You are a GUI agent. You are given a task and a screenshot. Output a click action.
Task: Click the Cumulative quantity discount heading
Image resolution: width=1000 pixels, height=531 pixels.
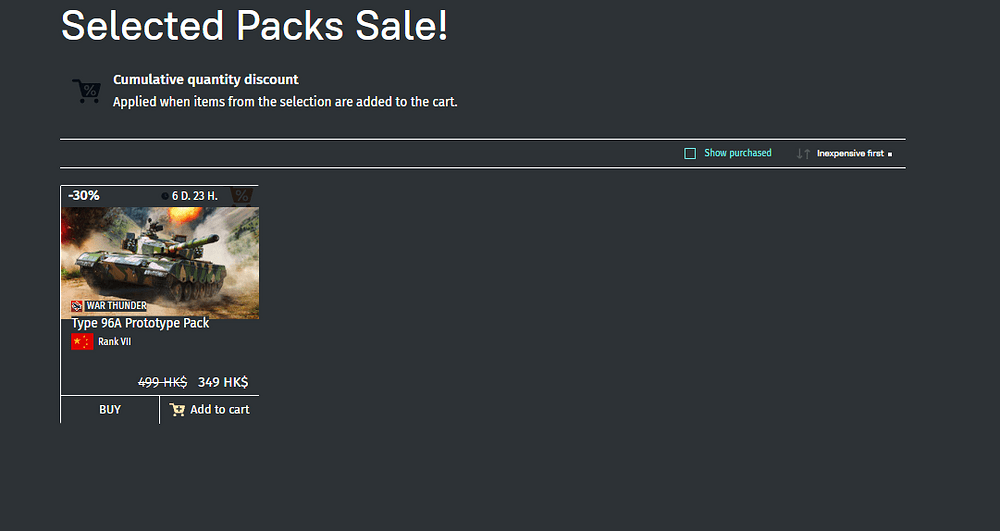pos(206,80)
